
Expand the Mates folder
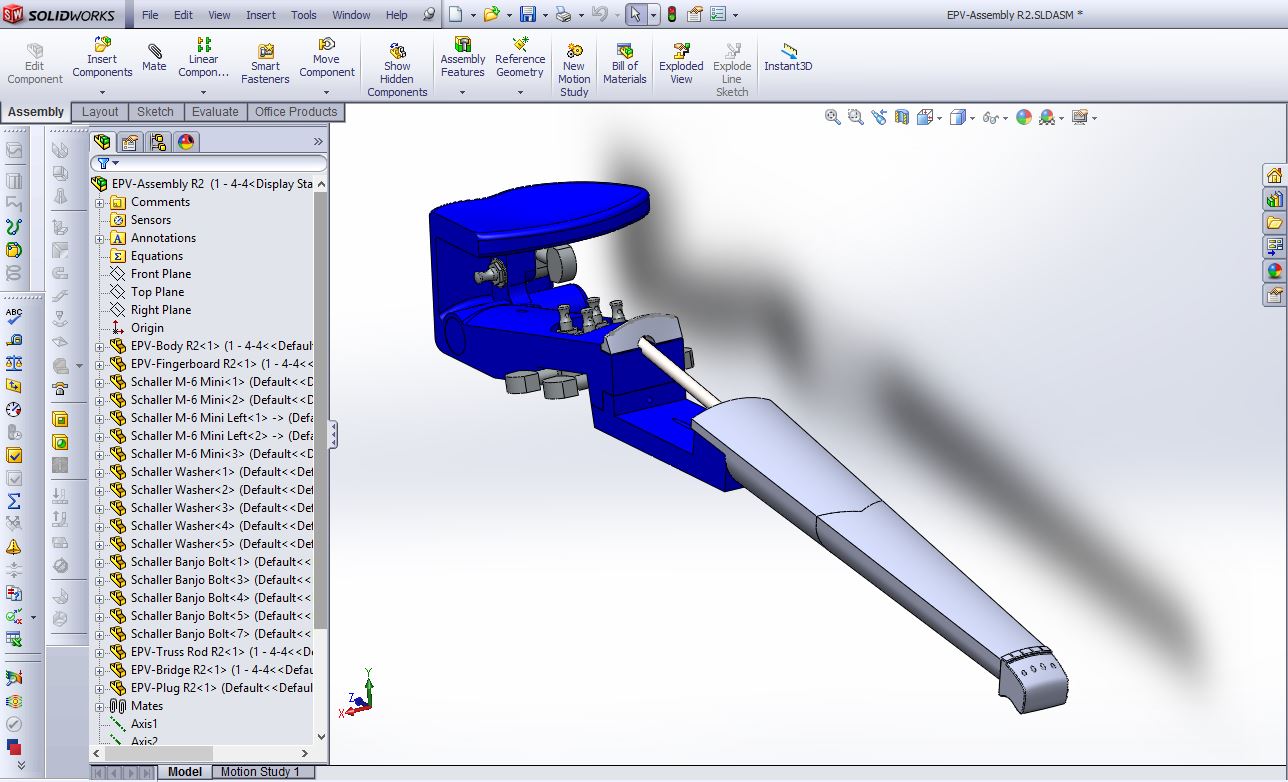(99, 706)
